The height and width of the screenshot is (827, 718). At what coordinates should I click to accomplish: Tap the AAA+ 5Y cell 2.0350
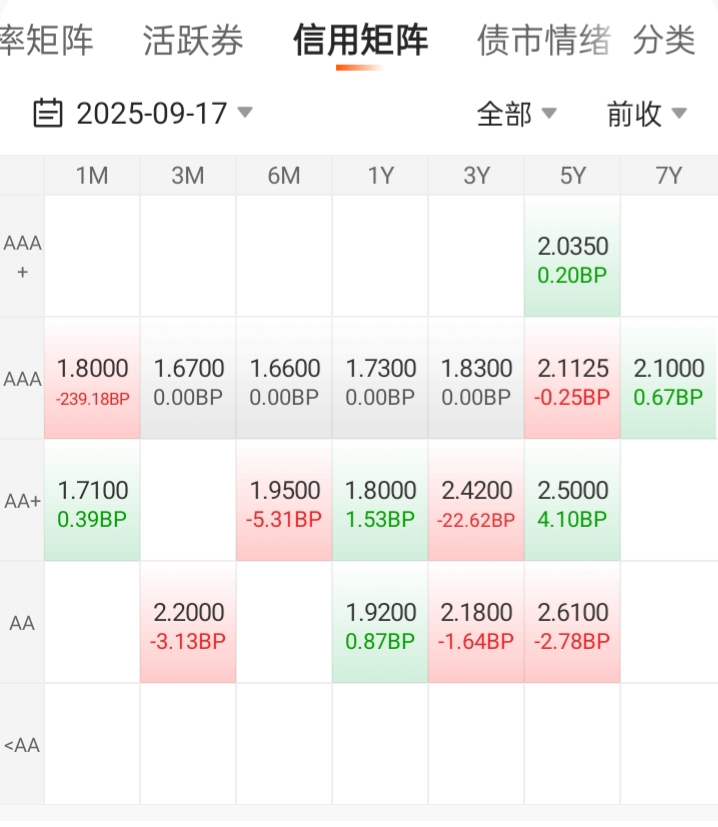coord(572,257)
